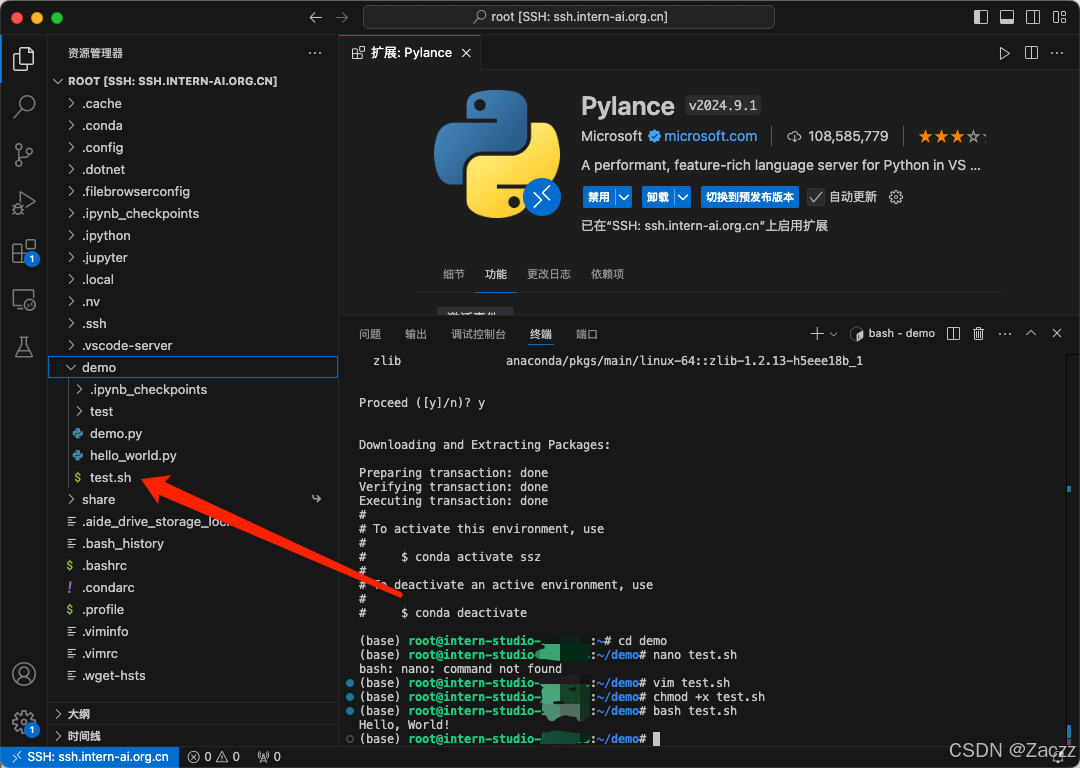Viewport: 1080px width, 768px height.
Task: Click the problems error and warning count
Action: (x=214, y=757)
